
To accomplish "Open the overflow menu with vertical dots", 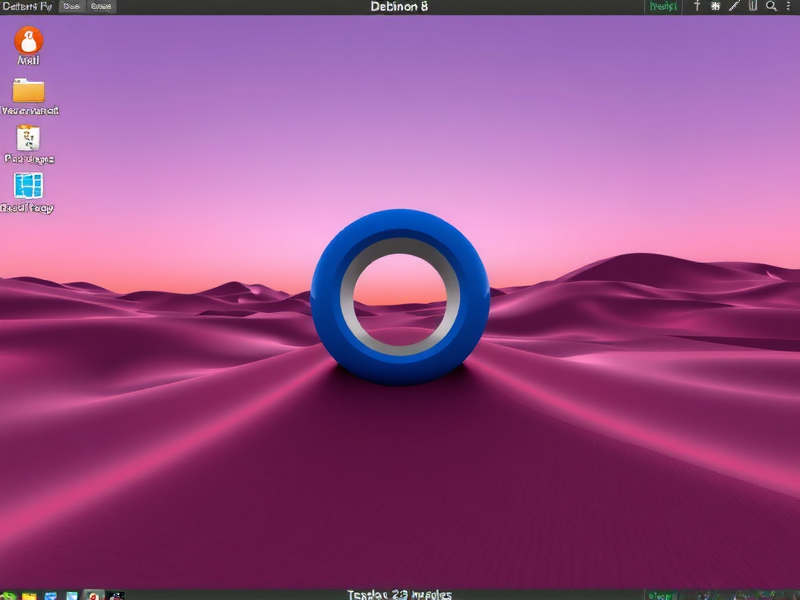I will tap(790, 7).
